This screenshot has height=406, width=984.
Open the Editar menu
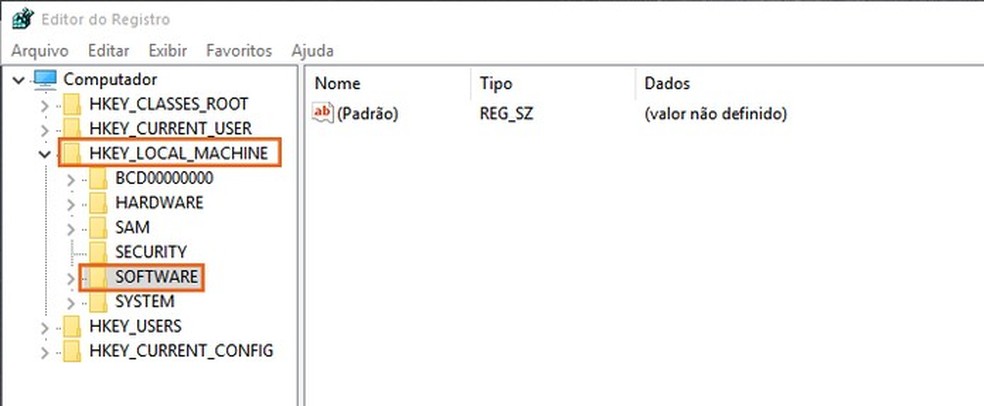(108, 50)
